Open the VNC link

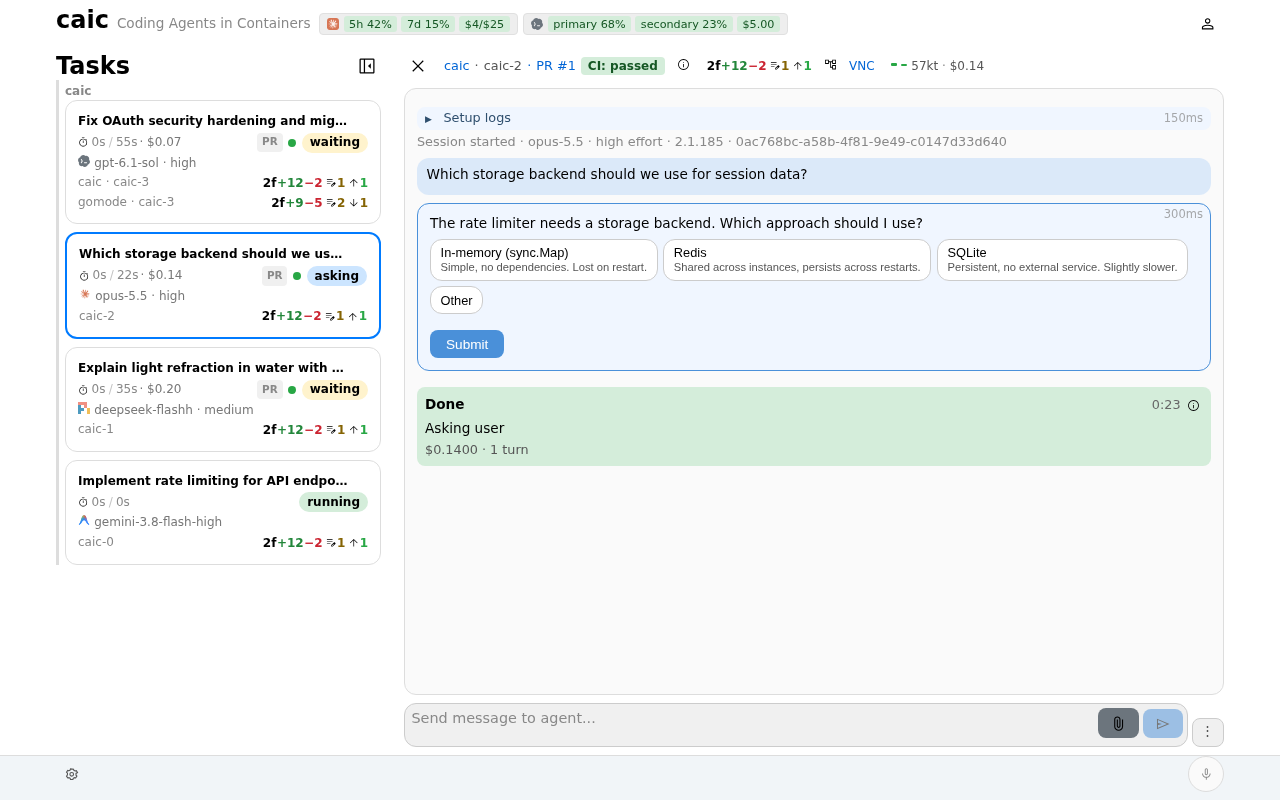pyautogui.click(x=861, y=66)
